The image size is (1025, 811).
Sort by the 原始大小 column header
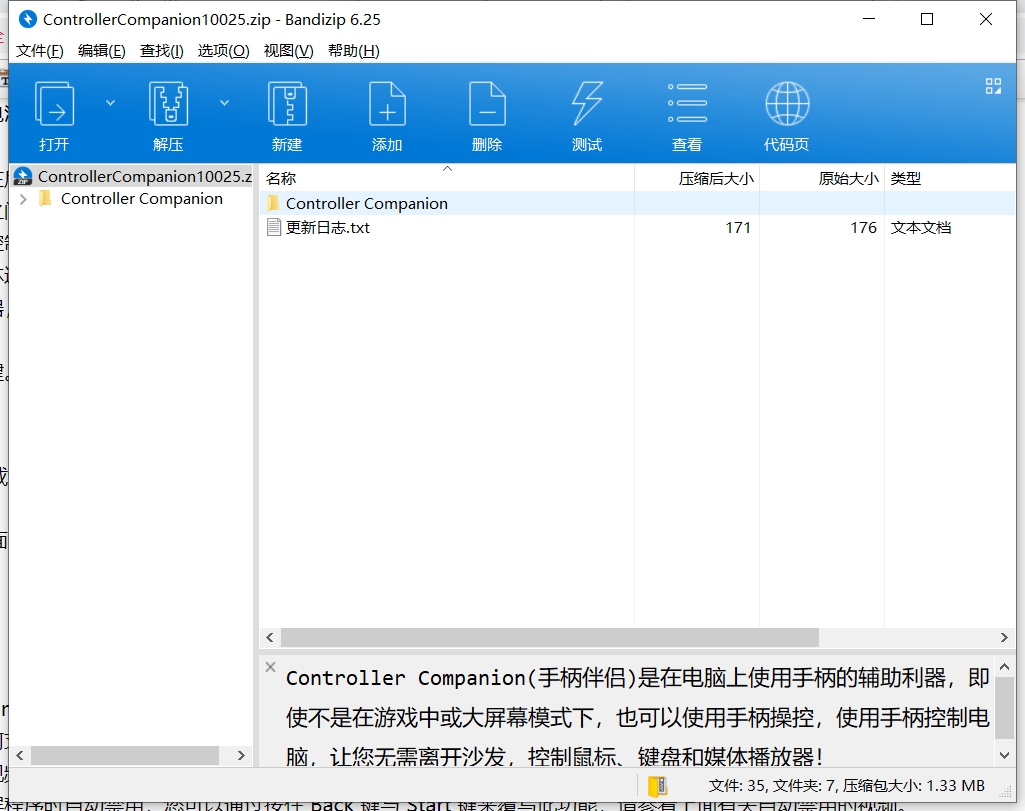(x=822, y=178)
